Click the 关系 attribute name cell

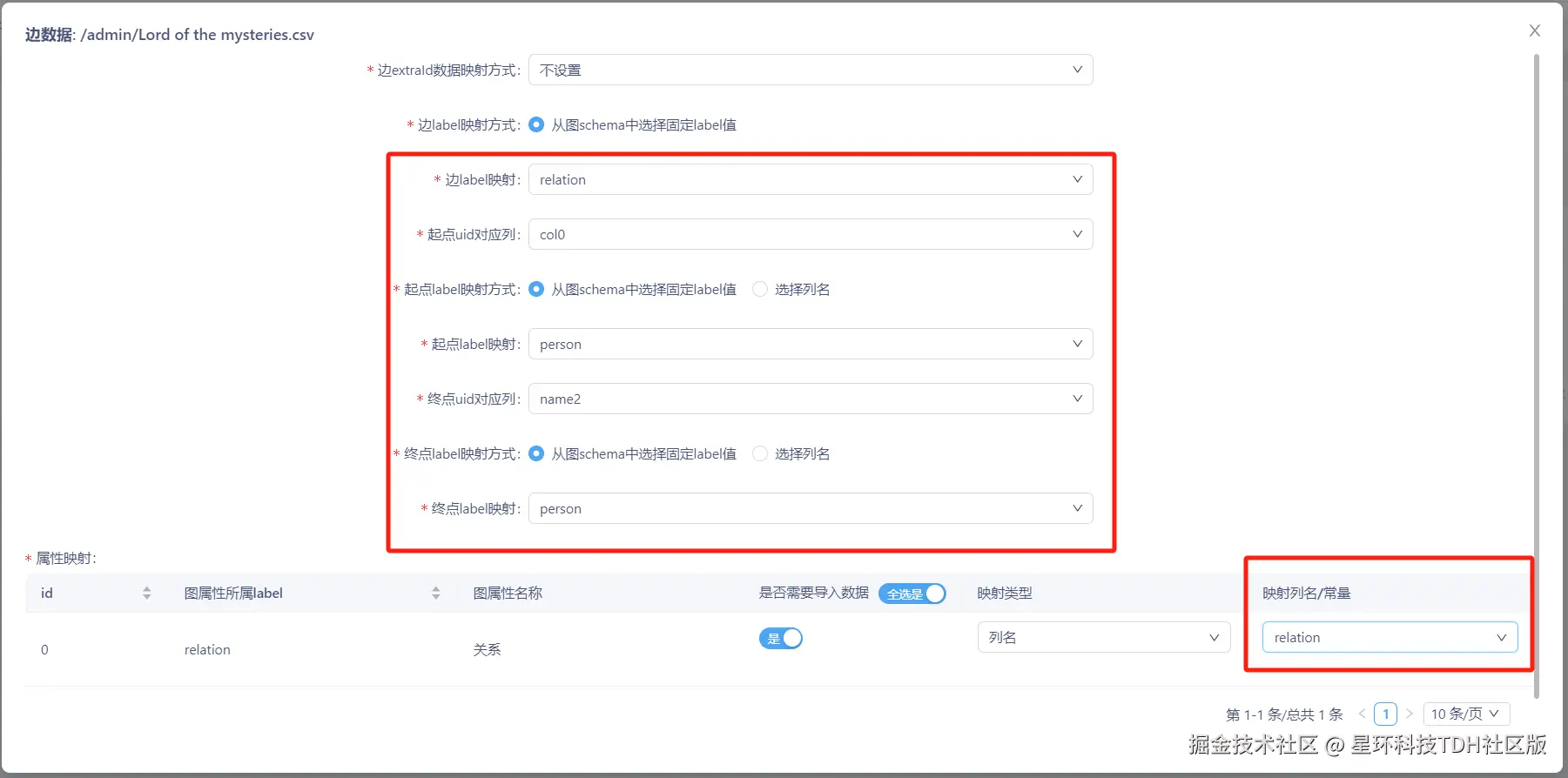pyautogui.click(x=487, y=649)
